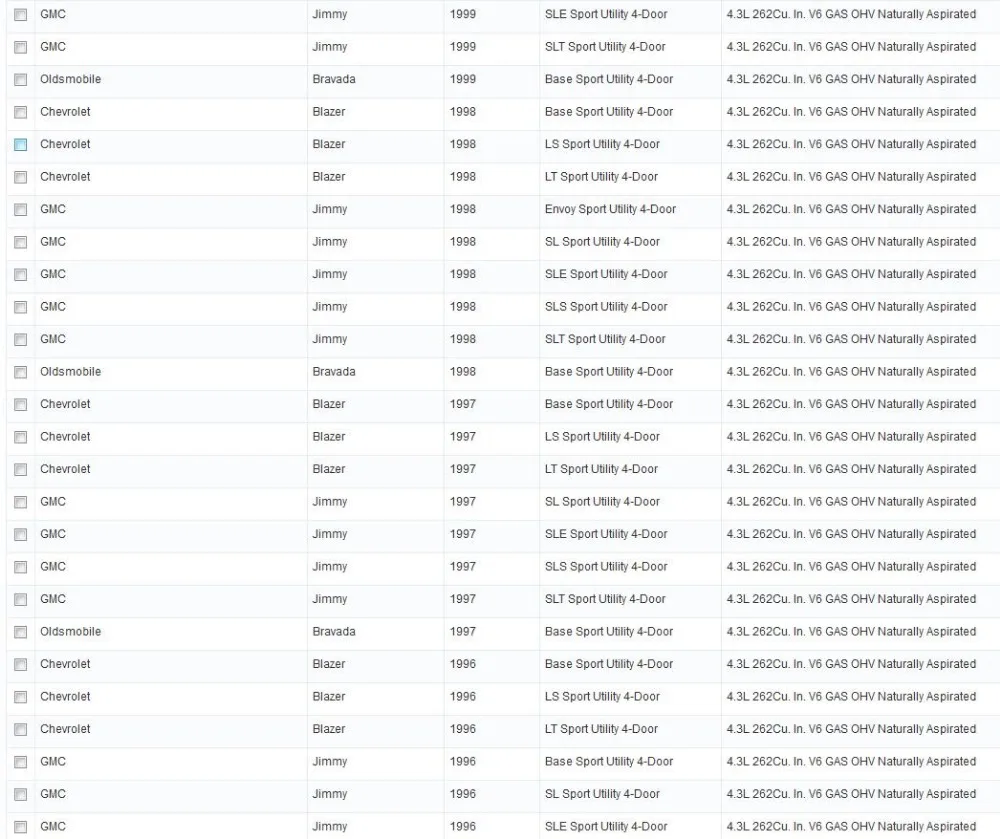This screenshot has width=1000, height=839.
Task: Click the engine cell of the 1999 Jimmy SLE row
Action: 851,14
